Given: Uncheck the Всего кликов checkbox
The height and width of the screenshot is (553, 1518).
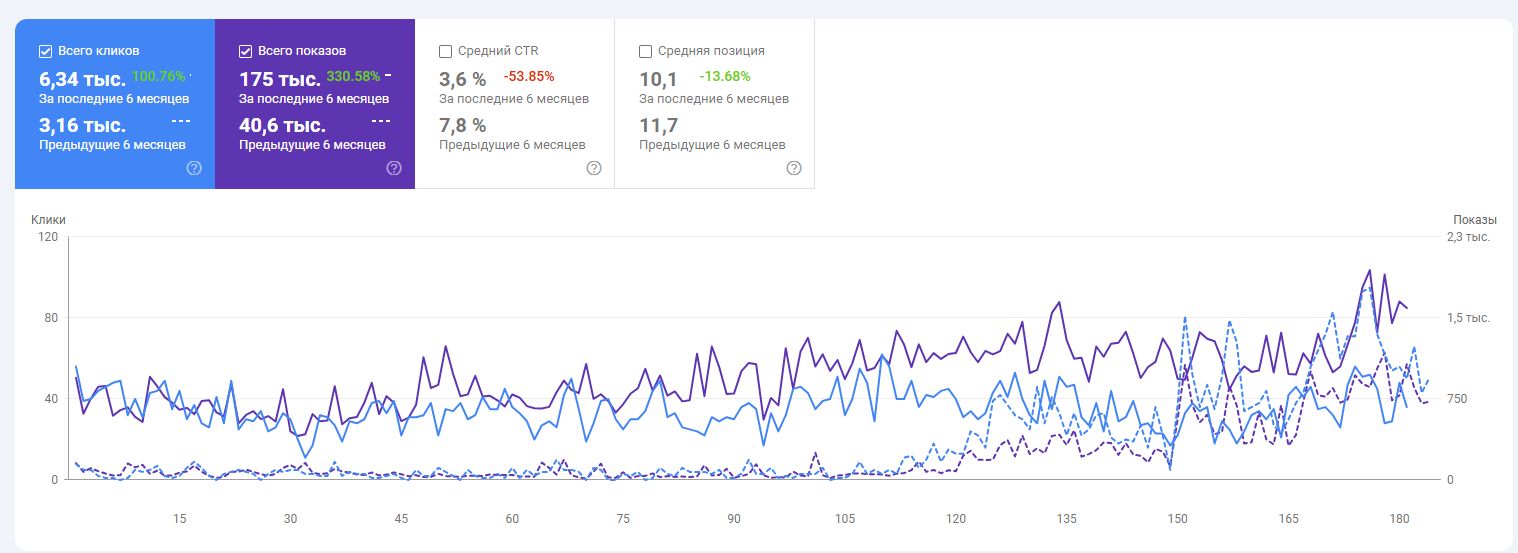Looking at the screenshot, I should point(45,51).
